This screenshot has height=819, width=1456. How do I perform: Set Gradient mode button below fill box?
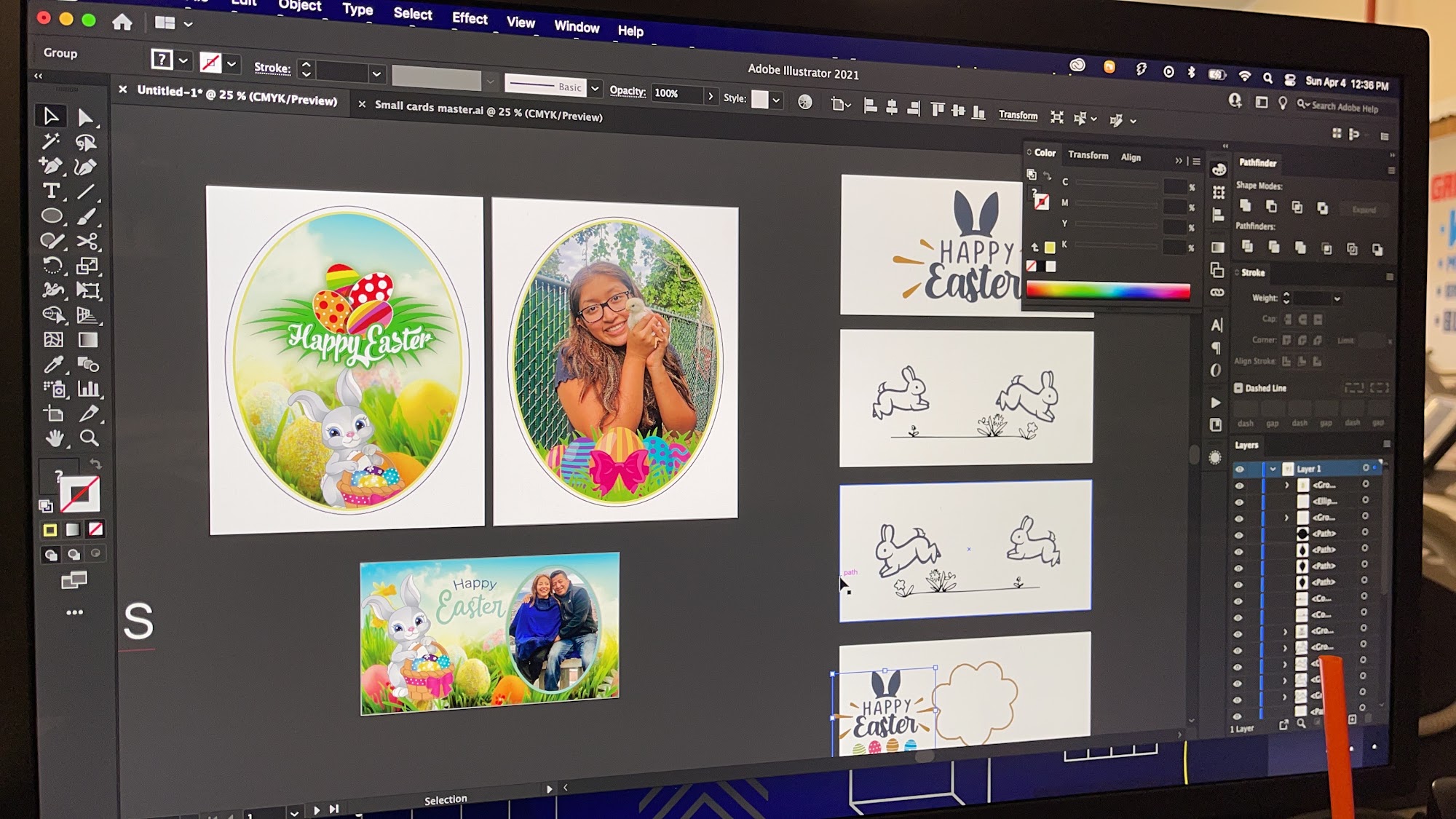[73, 530]
